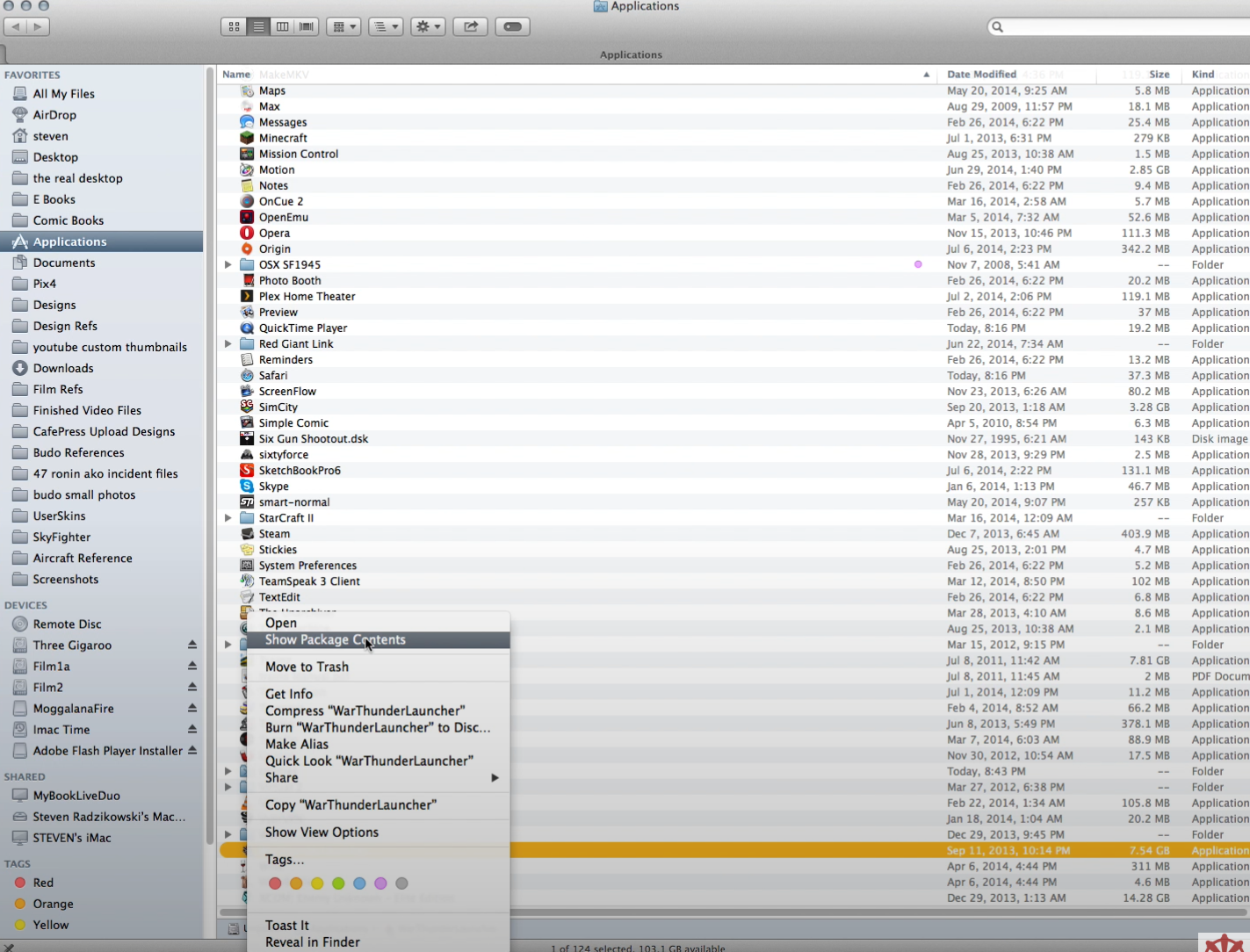Choose Compress "WarThunderLauncher"
Viewport: 1250px width, 952px height.
tap(378, 710)
